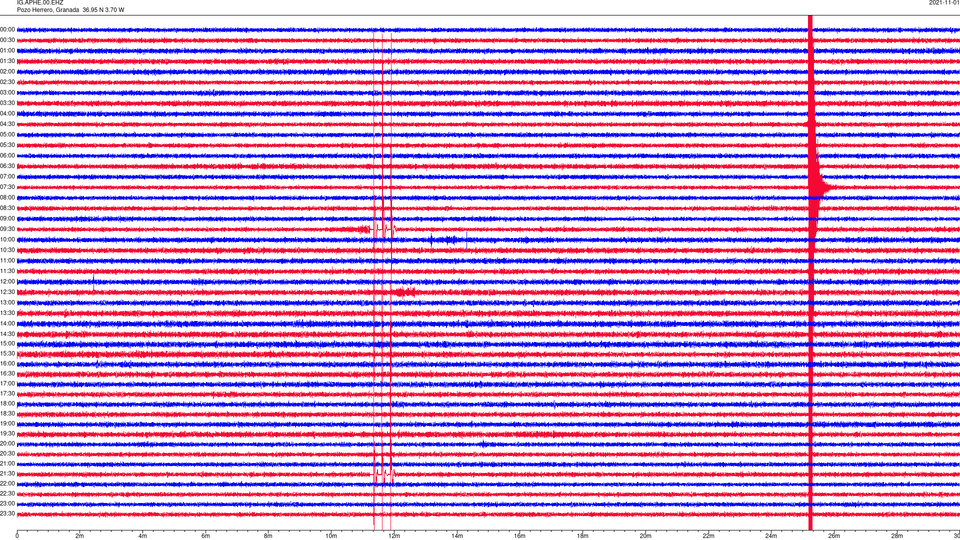Select the 11:00 trace time label
This screenshot has height=540, width=960.
click(x=8, y=260)
